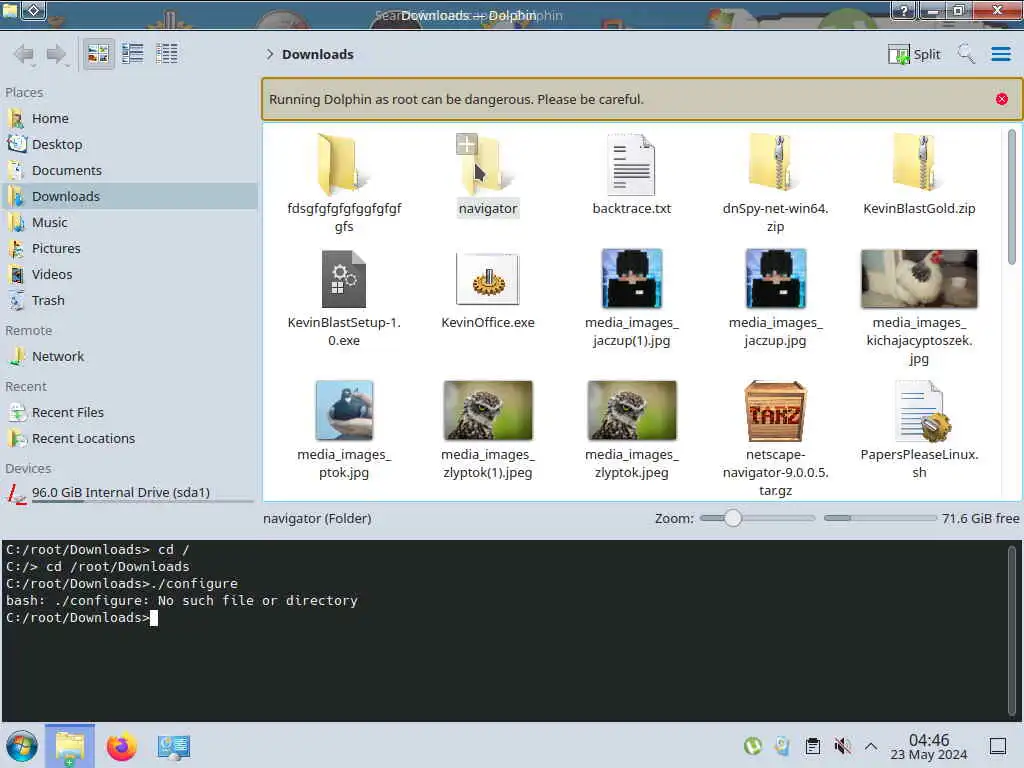Click the titlebar pin on desktops icon
Viewport: 1024px width, 768px height.
click(34, 10)
